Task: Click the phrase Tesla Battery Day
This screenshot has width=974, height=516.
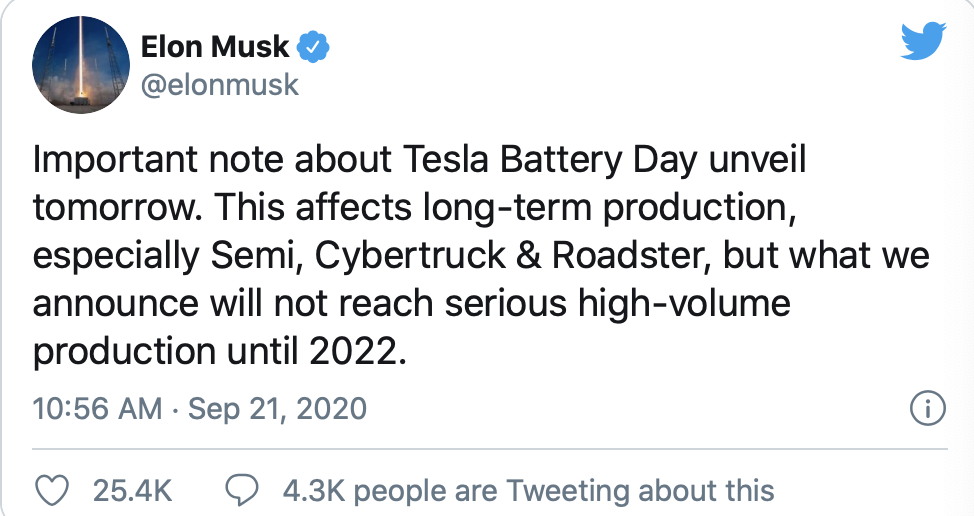Action: coord(550,160)
